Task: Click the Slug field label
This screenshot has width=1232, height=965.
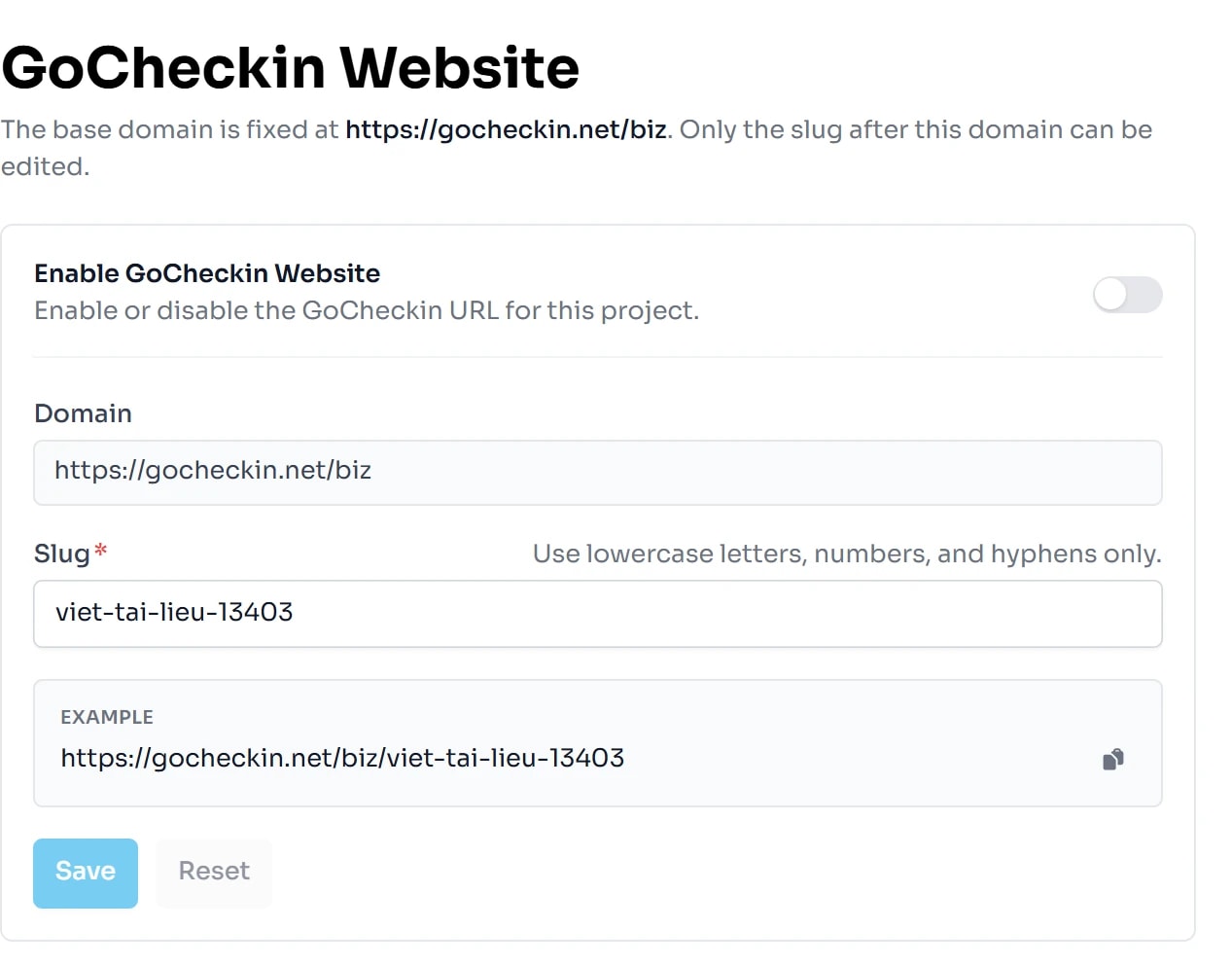Action: pyautogui.click(x=62, y=554)
